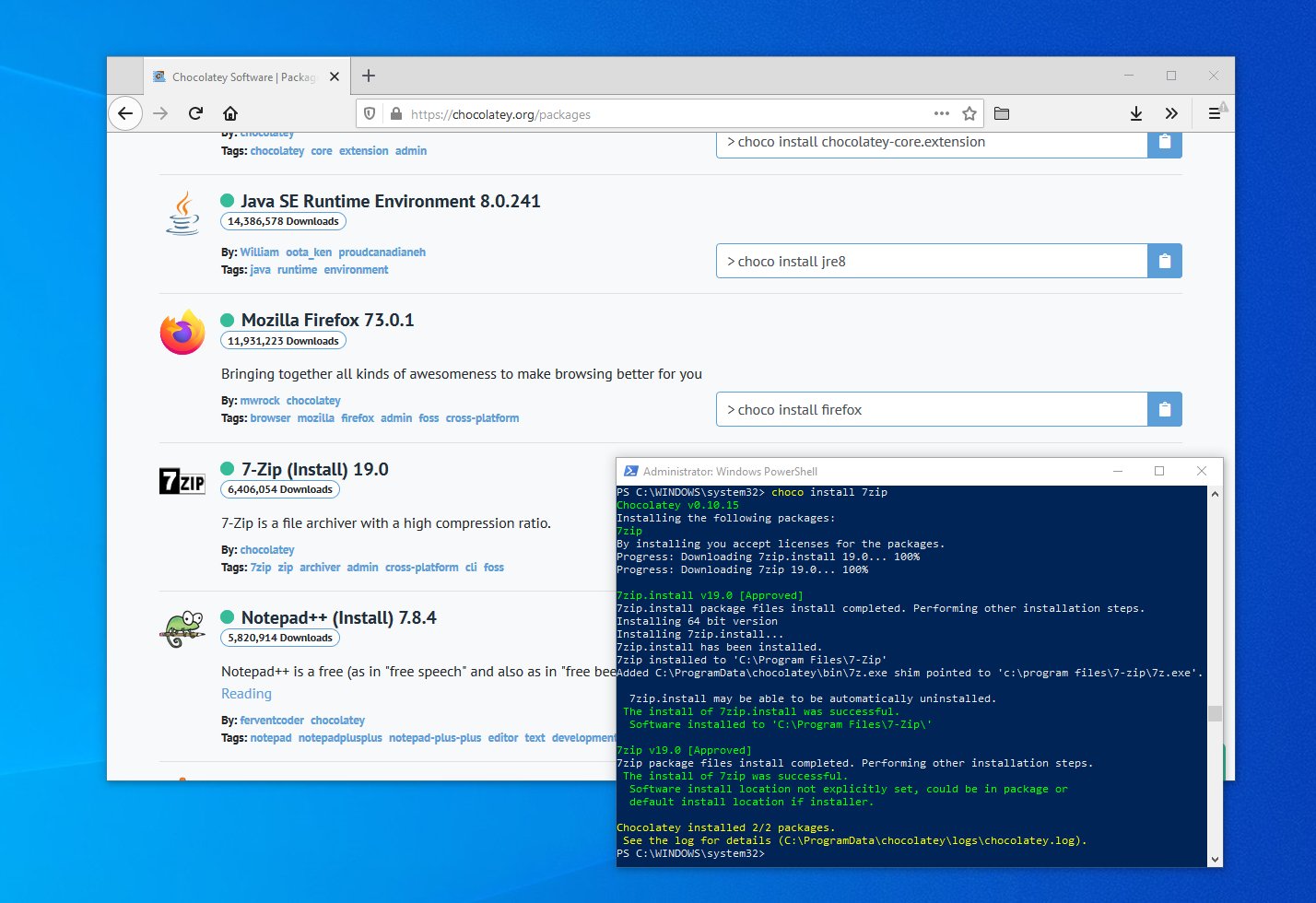
Task: Click the 14,386,578 Downloads badge
Action: pos(283,221)
